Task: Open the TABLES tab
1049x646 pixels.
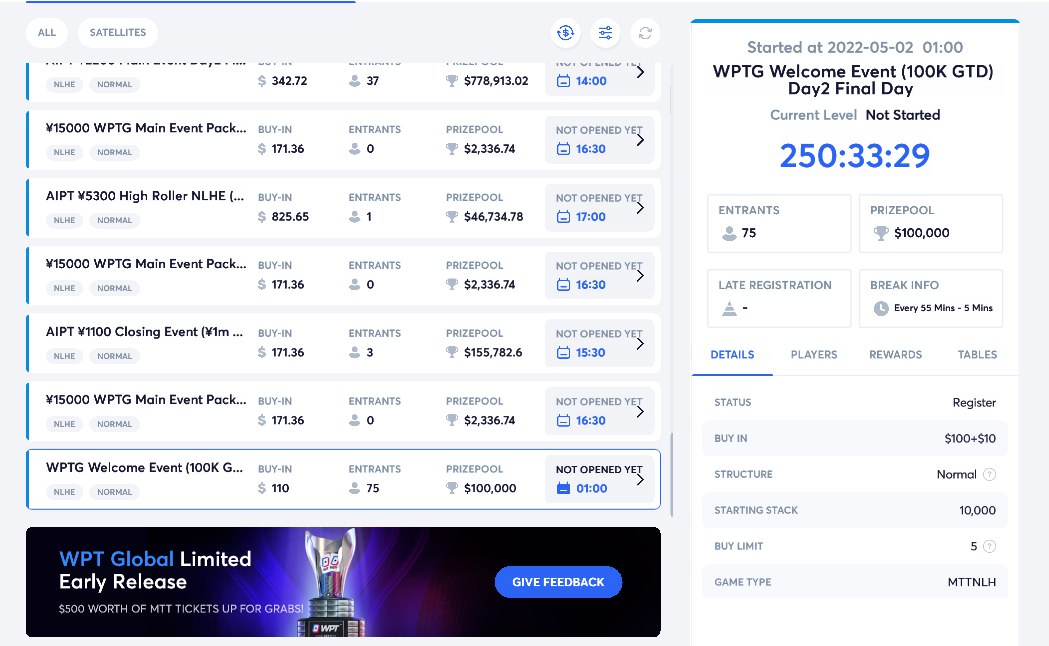Action: [x=977, y=354]
